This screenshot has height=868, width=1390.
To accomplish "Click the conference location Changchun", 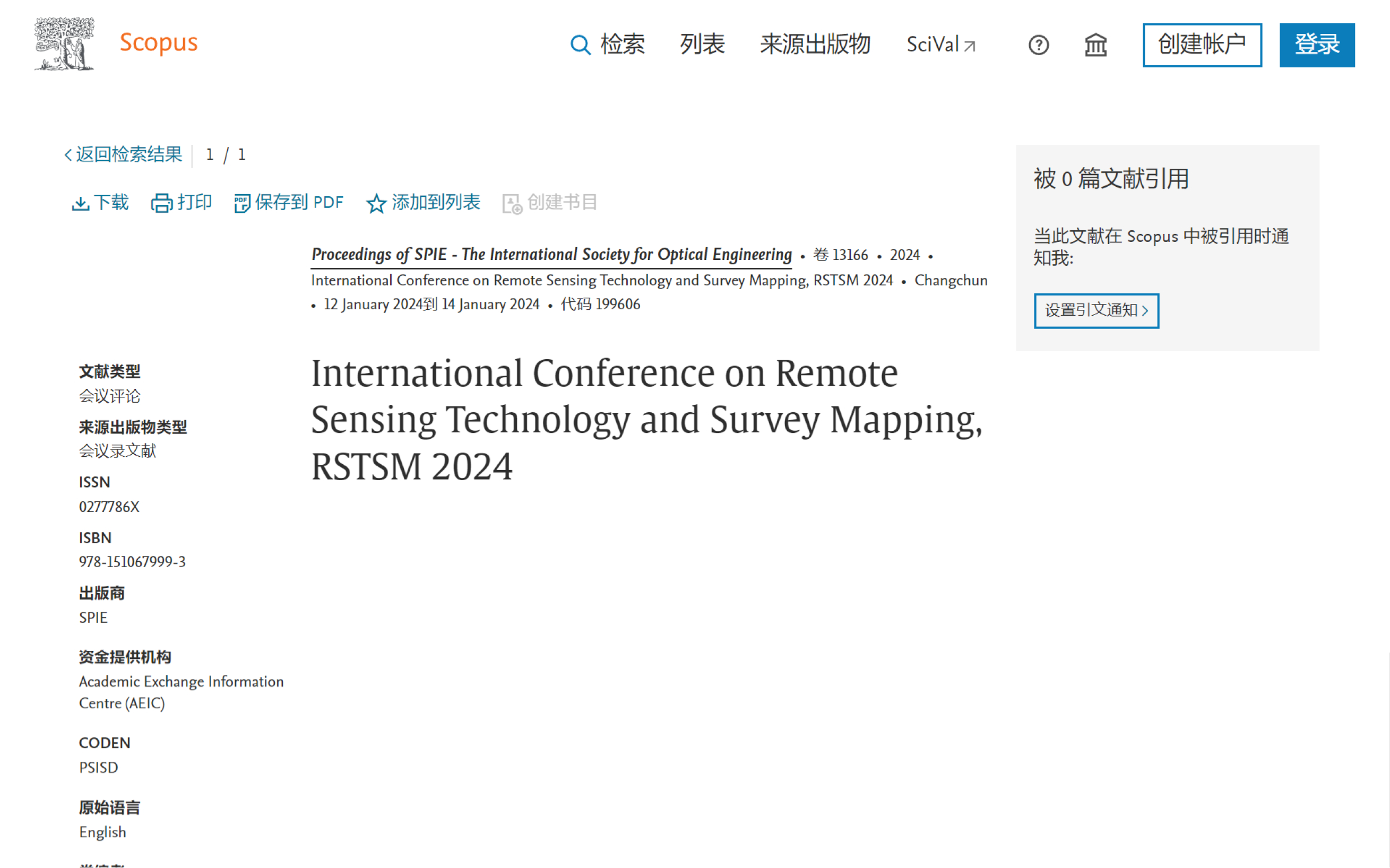I will tap(951, 280).
